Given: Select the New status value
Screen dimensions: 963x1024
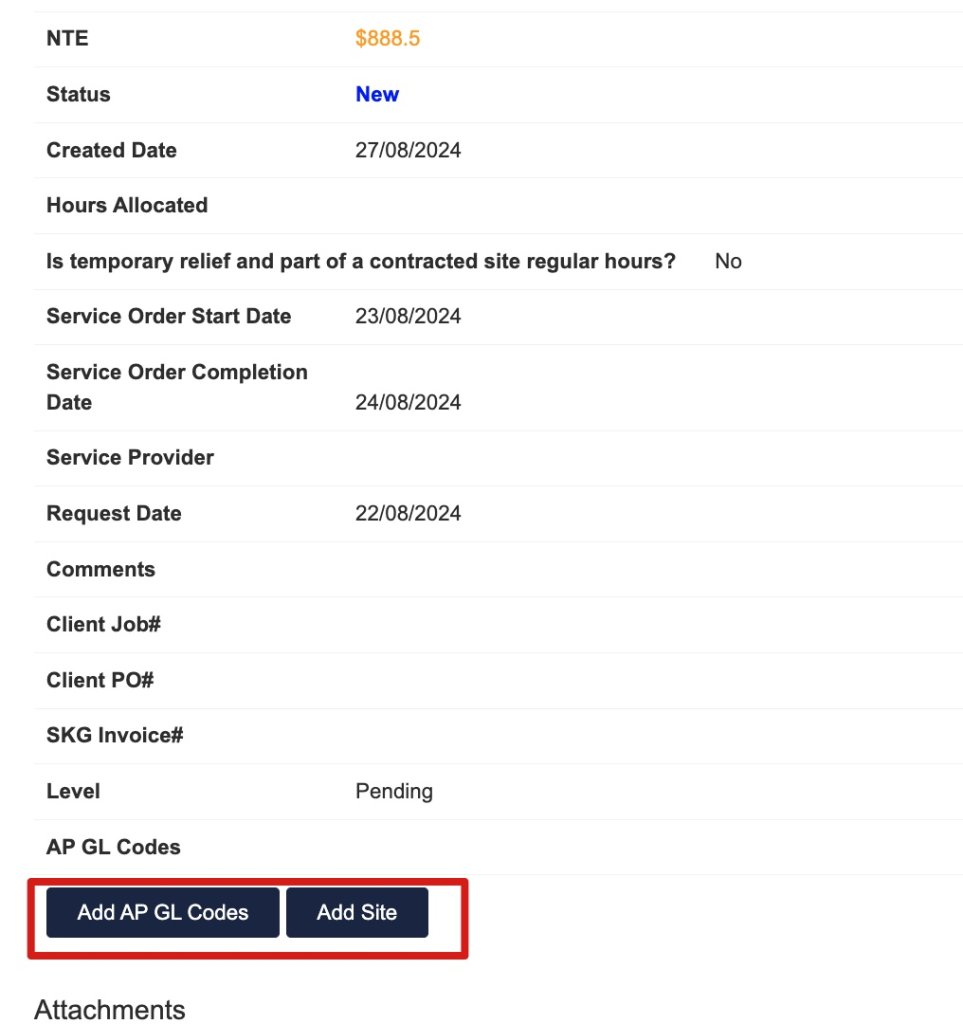Looking at the screenshot, I should coord(377,94).
